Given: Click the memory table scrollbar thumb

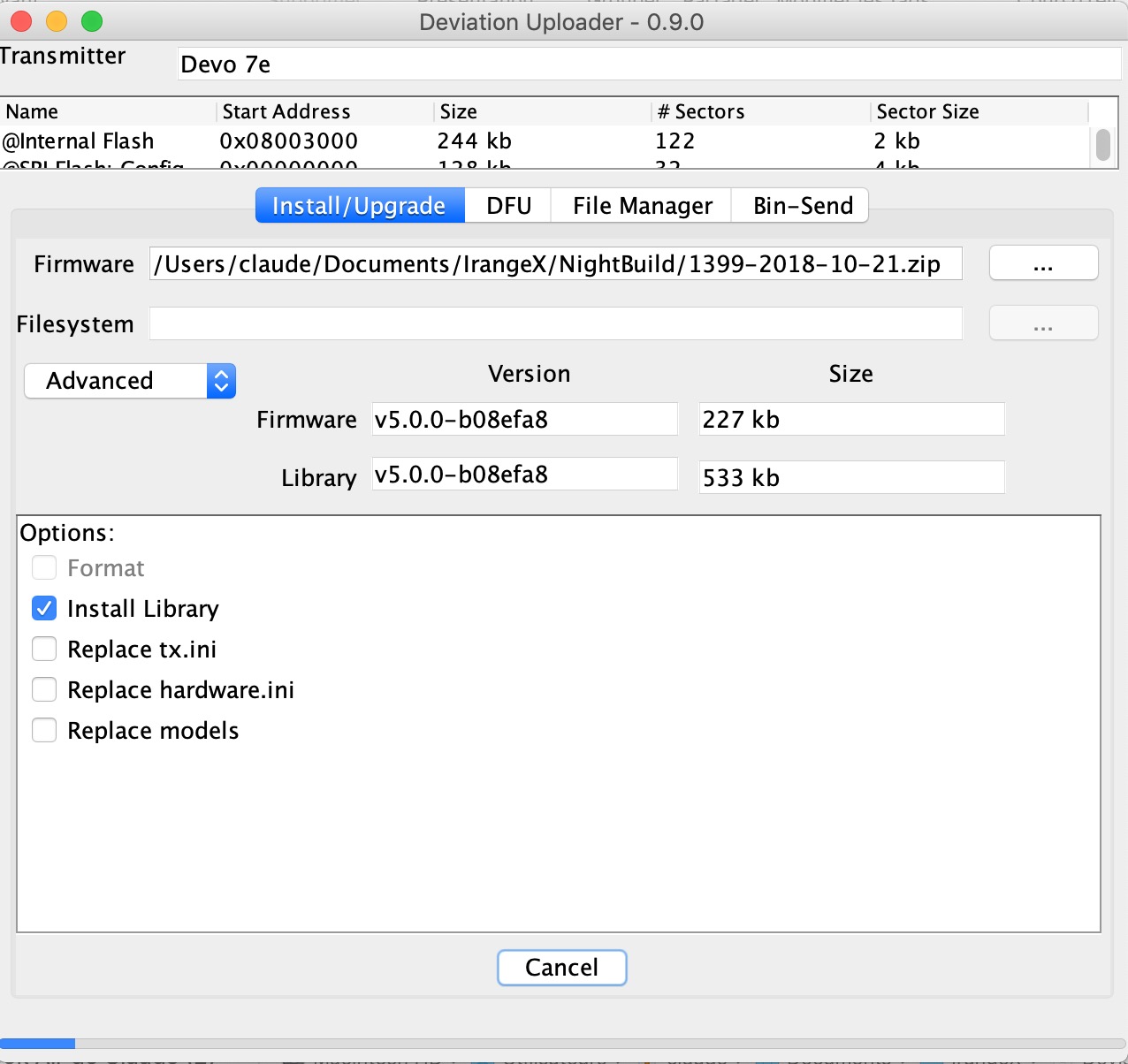Looking at the screenshot, I should (x=1103, y=145).
